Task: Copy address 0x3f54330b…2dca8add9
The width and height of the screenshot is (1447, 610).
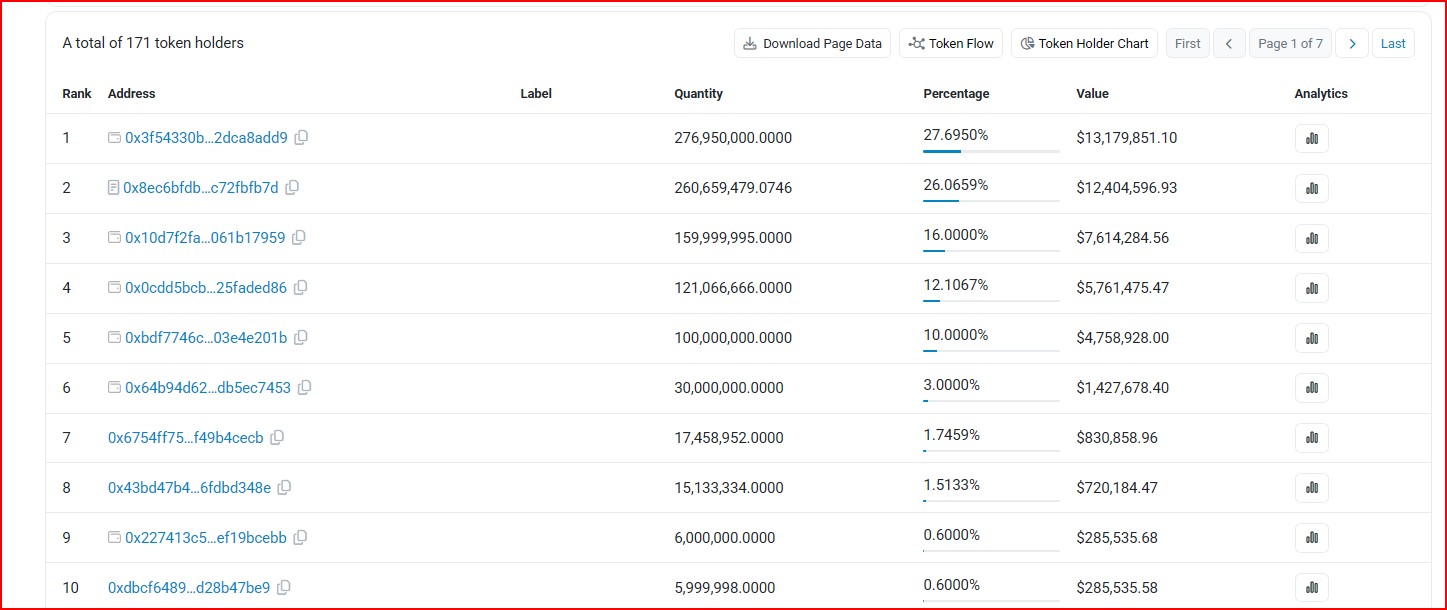Action: pos(301,138)
